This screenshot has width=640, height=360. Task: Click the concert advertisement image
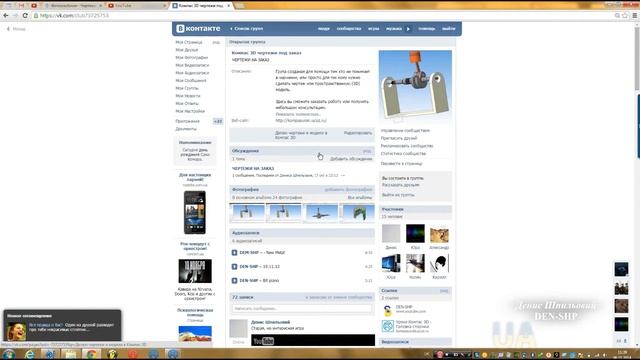tap(195, 271)
